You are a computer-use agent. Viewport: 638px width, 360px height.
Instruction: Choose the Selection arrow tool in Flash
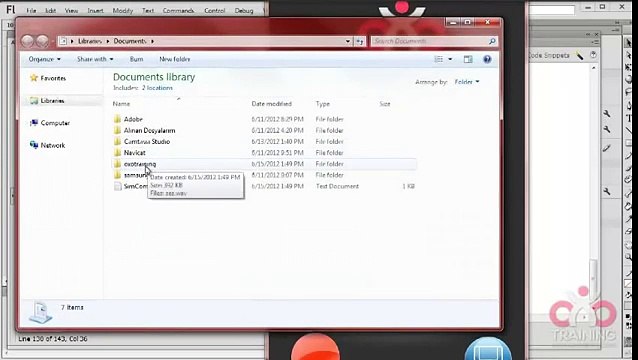pyautogui.click(x=629, y=43)
